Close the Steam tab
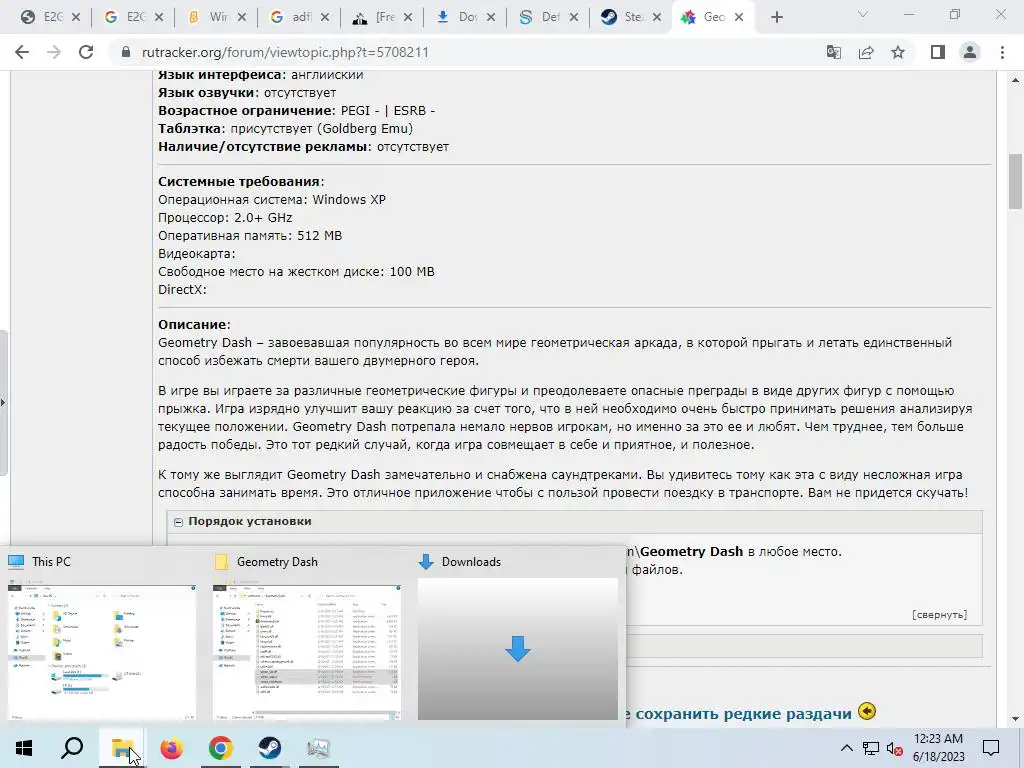 coord(657,18)
